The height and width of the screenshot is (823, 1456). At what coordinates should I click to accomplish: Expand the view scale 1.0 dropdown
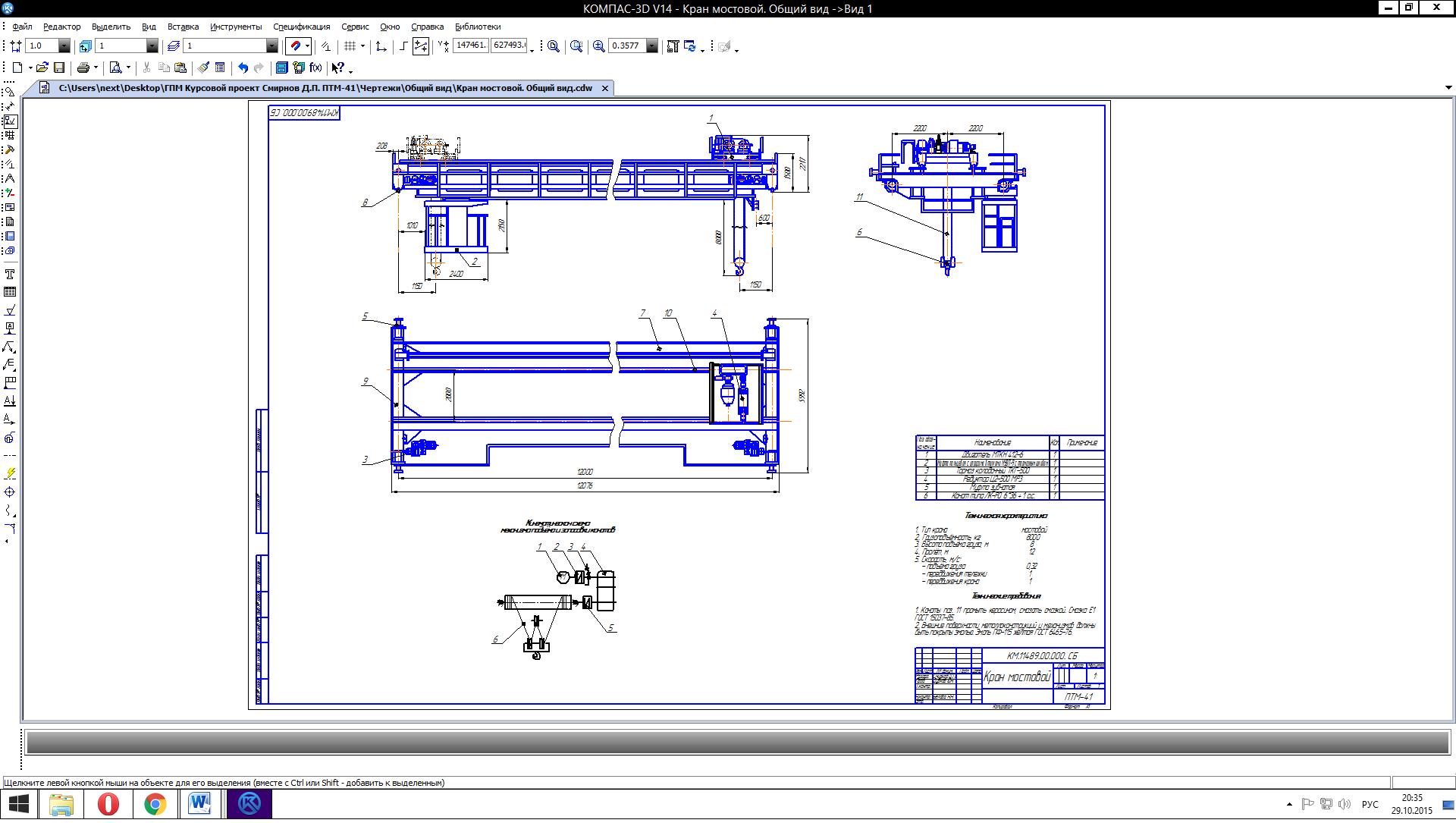coord(64,46)
